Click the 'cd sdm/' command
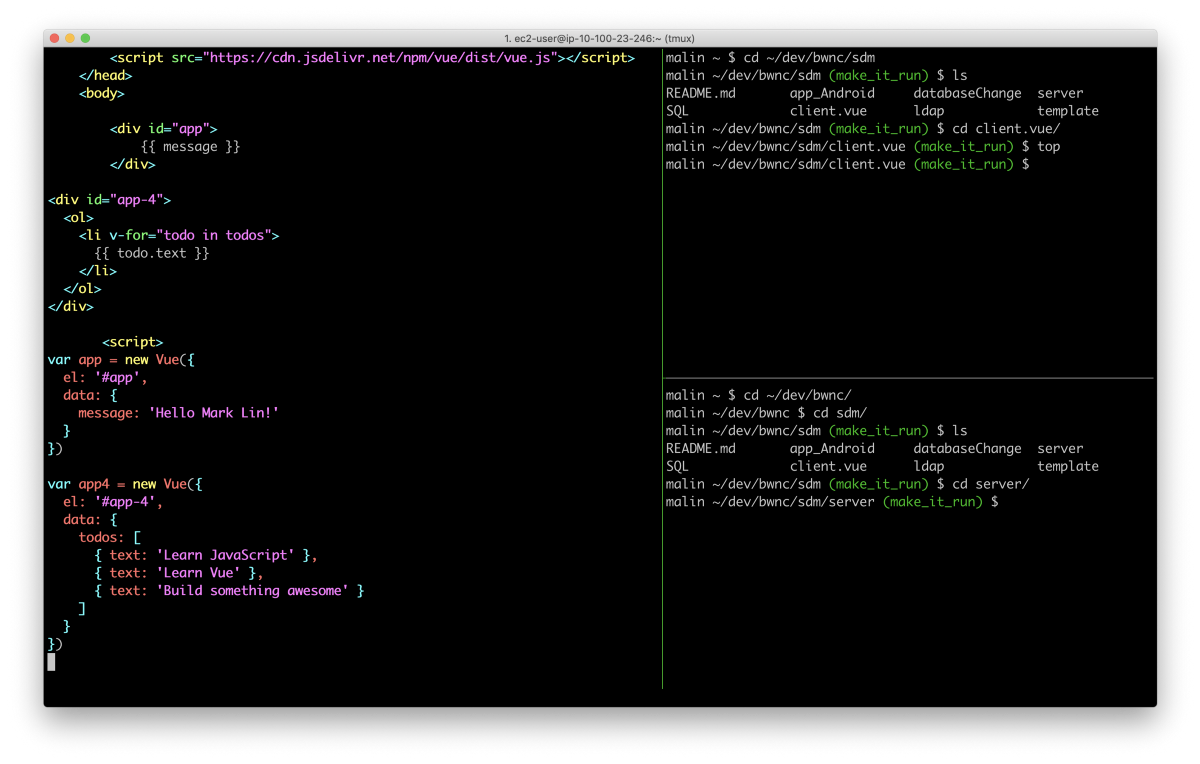The height and width of the screenshot is (764, 1200). pos(840,413)
